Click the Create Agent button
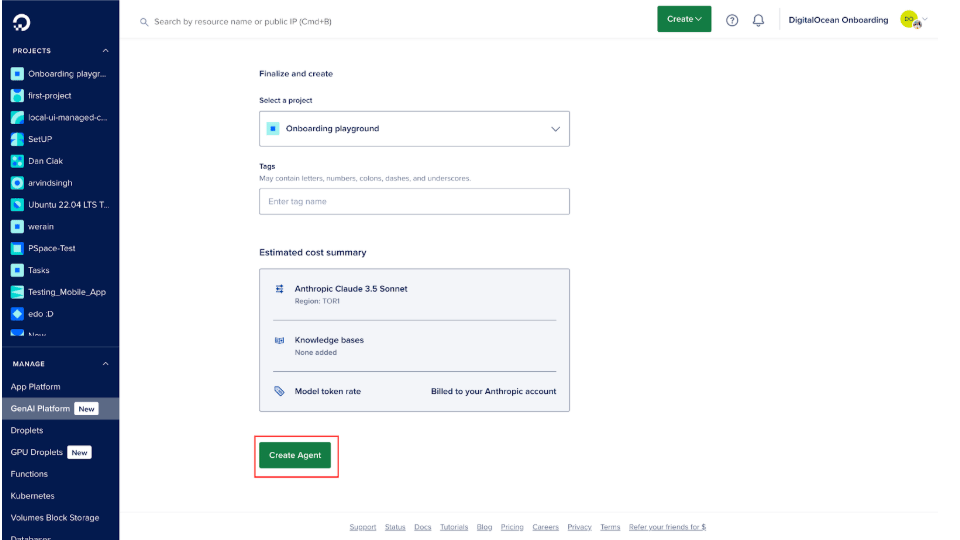The height and width of the screenshot is (540, 960). pyautogui.click(x=294, y=455)
